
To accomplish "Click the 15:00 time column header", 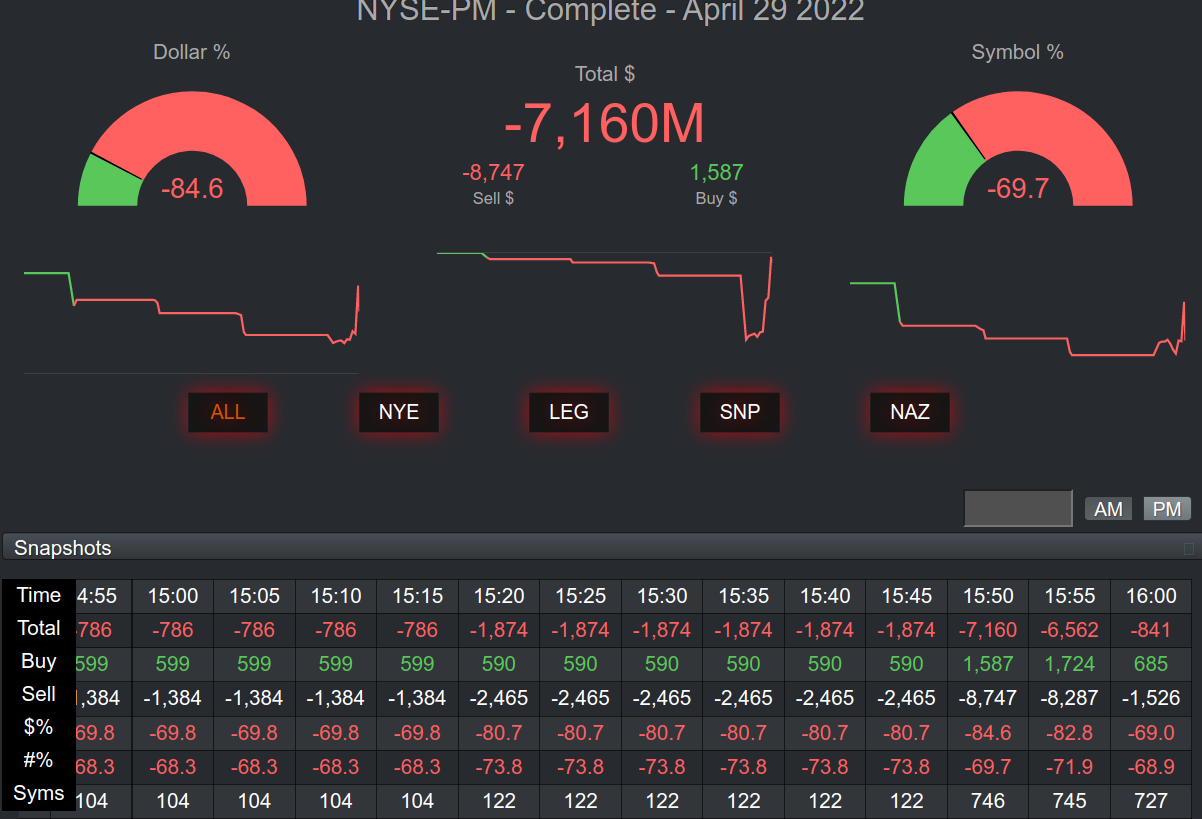I will [x=173, y=596].
